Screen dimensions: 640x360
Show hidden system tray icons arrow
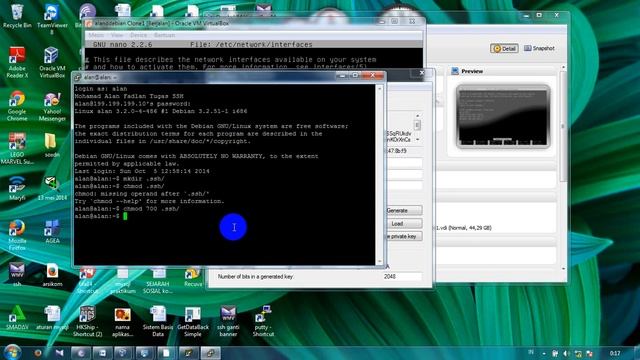pyautogui.click(x=544, y=353)
